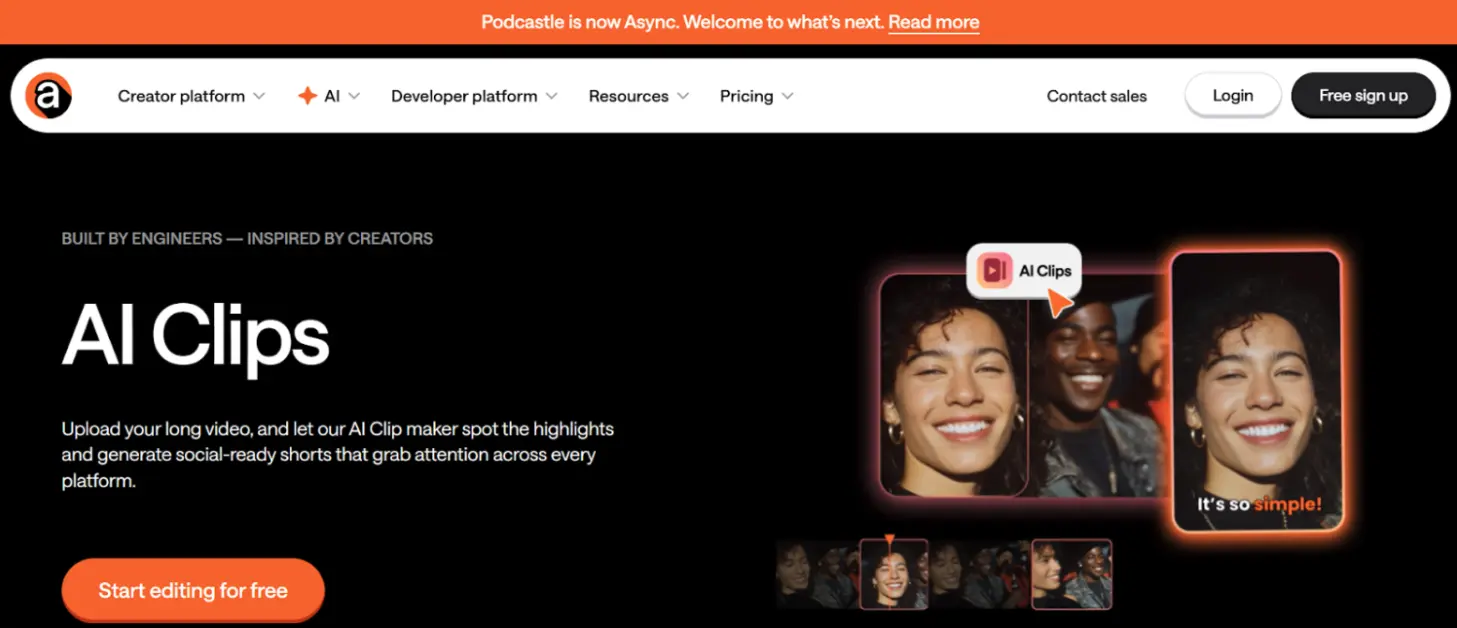Open the Developer platform dropdown arrow
This screenshot has height=628, width=1457.
[551, 97]
